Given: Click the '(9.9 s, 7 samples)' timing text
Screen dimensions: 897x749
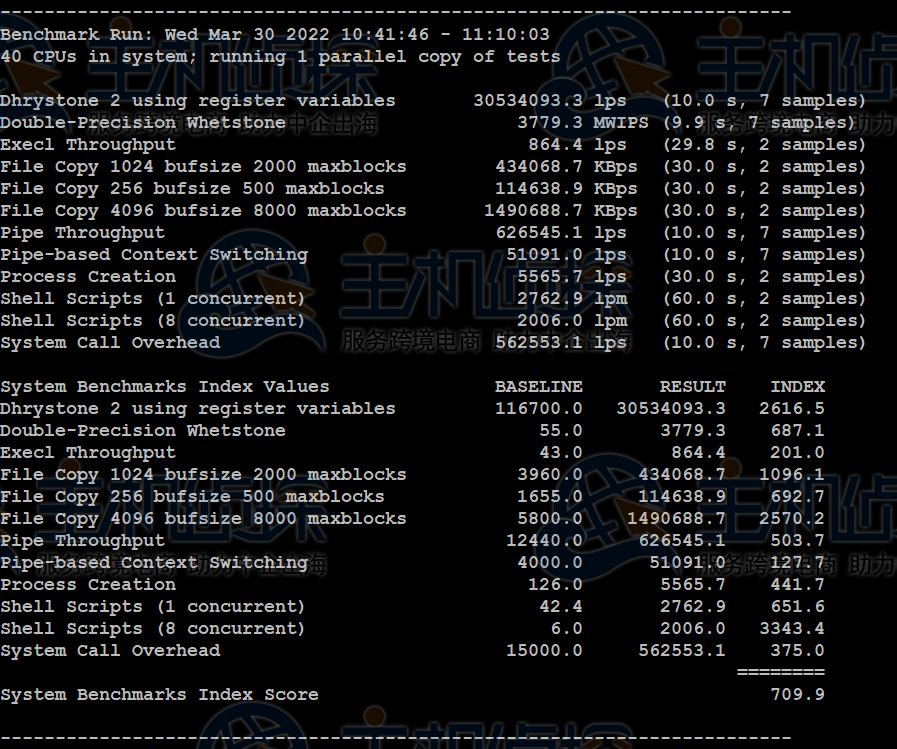Looking at the screenshot, I should tap(759, 123).
